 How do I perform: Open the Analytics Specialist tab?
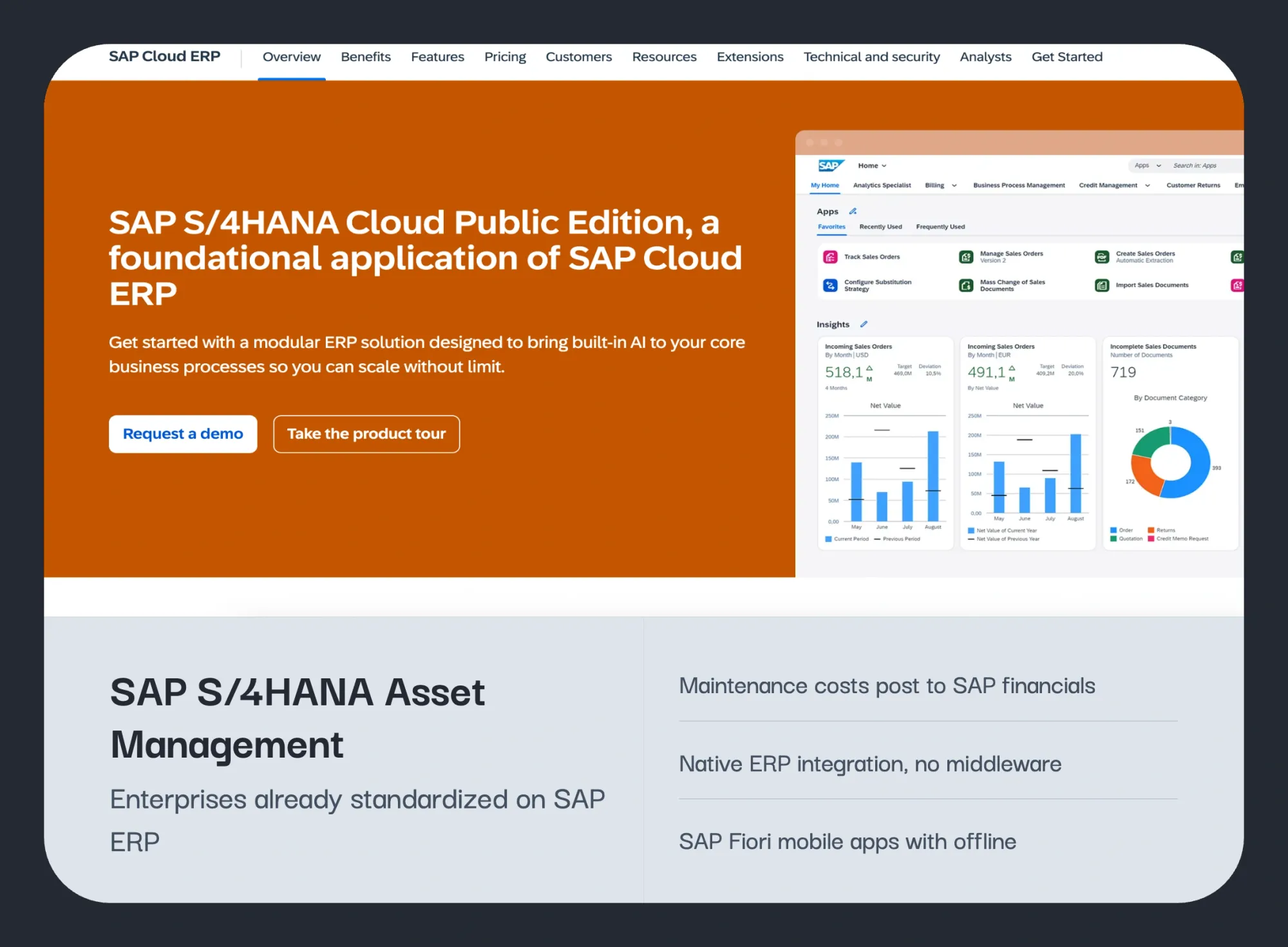[x=882, y=186]
